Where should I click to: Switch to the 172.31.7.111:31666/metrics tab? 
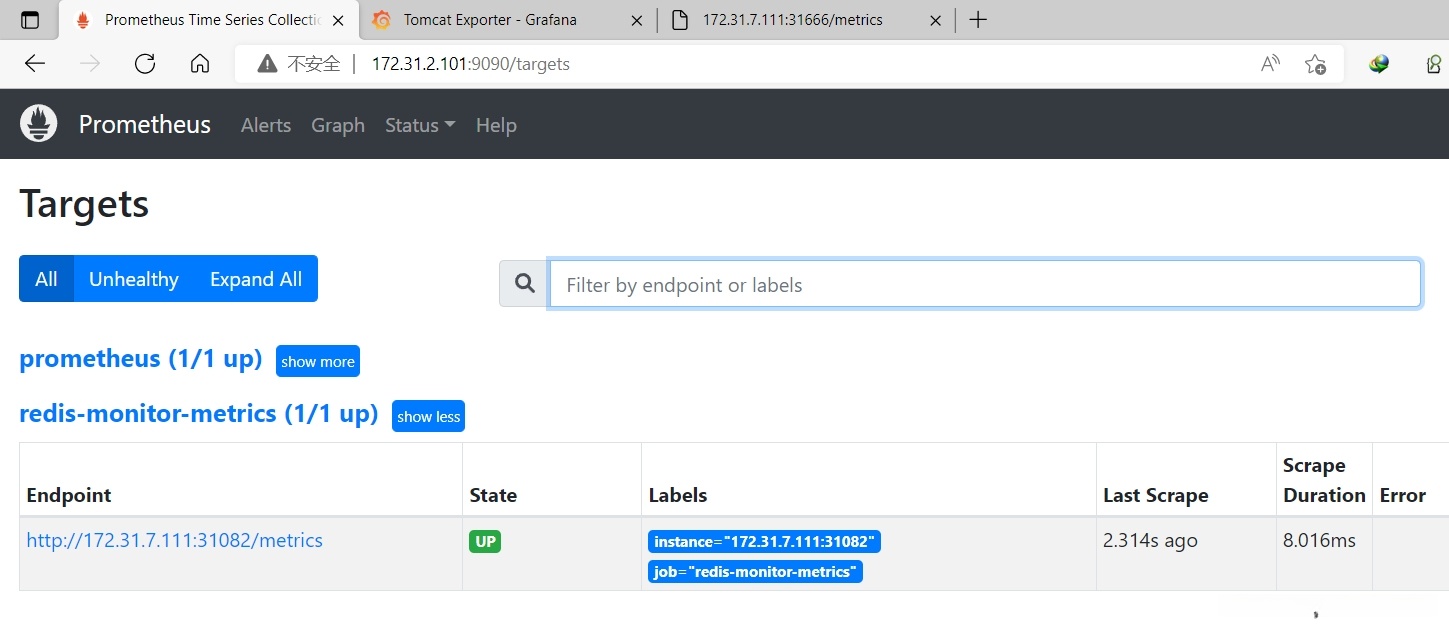[806, 20]
